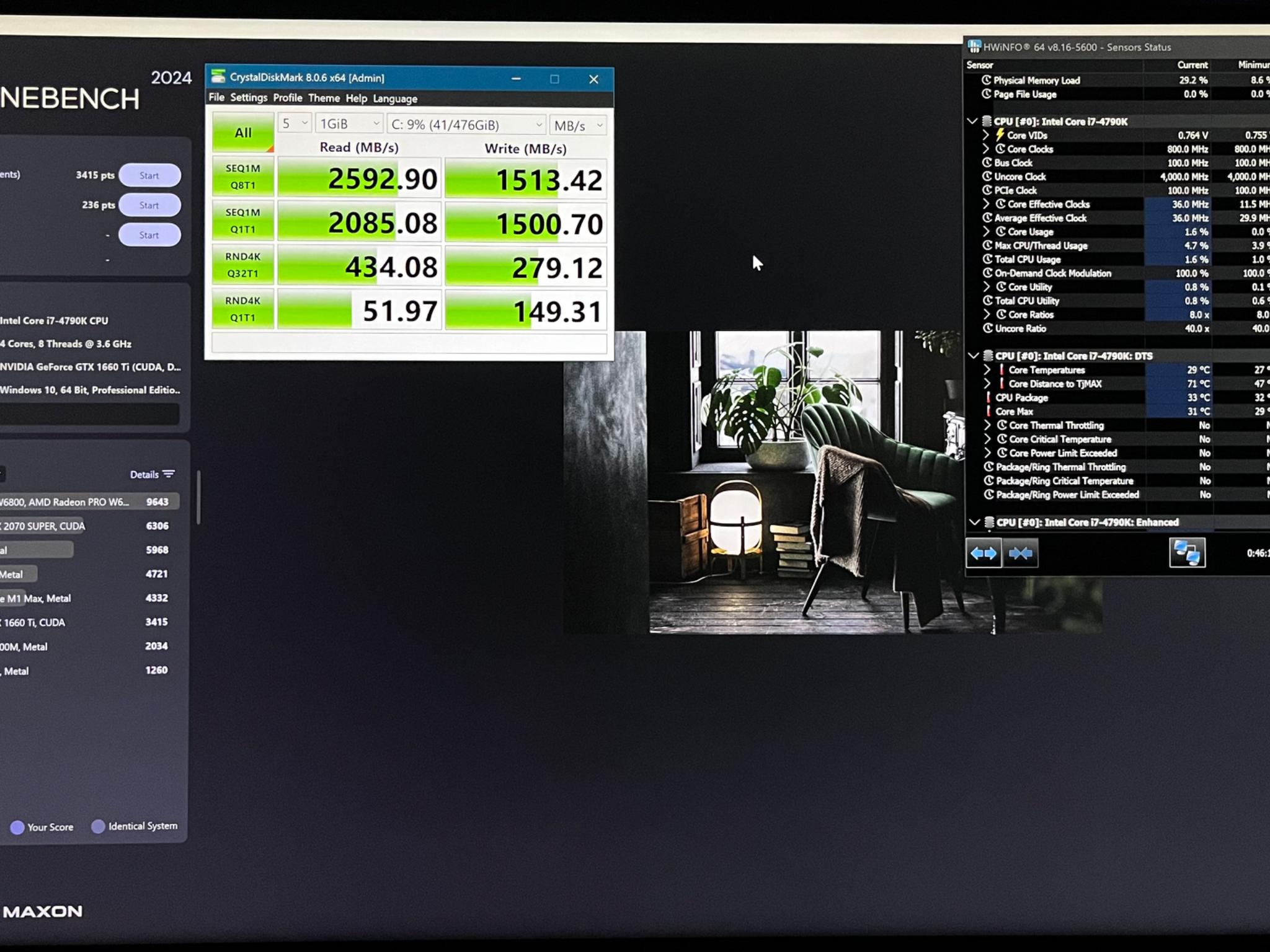
Task: Click the shrink columns arrows icon in HWiNFO
Action: click(1020, 553)
